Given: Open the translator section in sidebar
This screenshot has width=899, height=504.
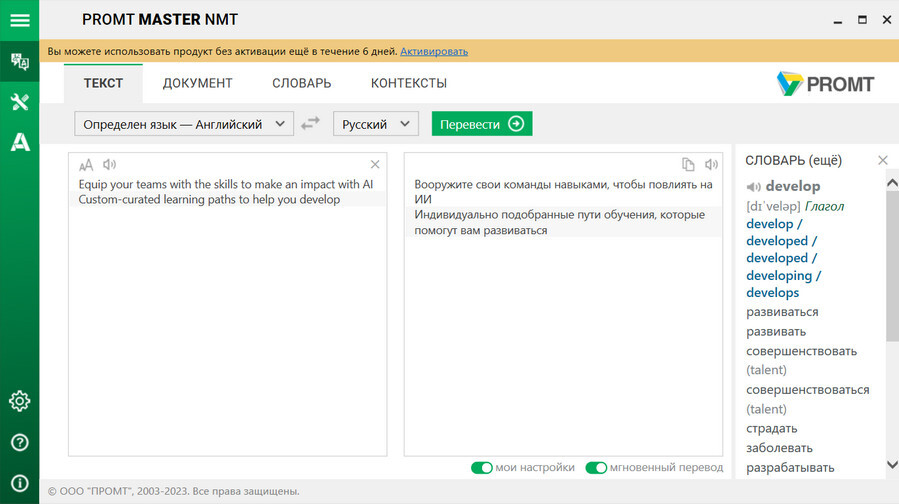Looking at the screenshot, I should [x=19, y=61].
